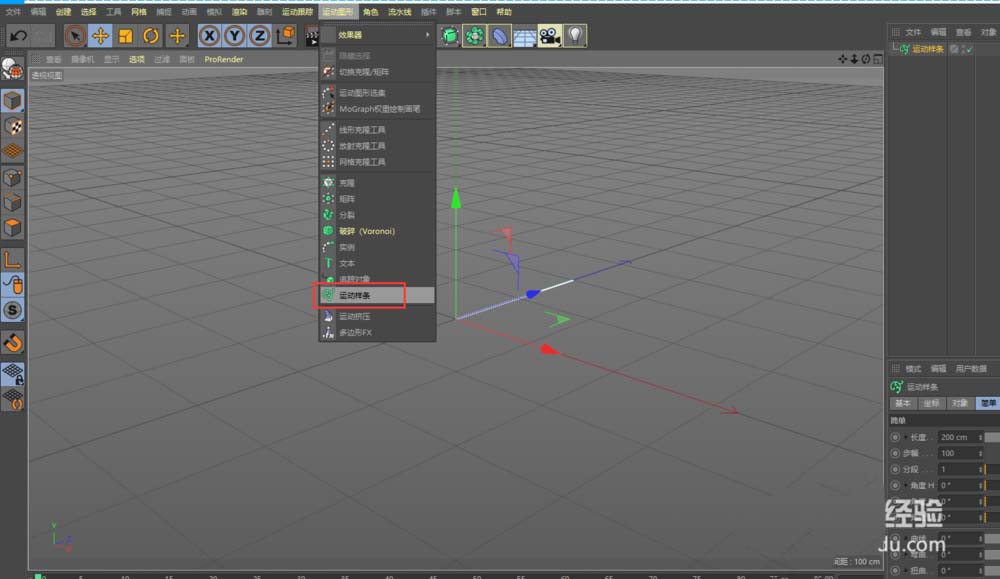The width and height of the screenshot is (1000, 579).
Task: Click the Undo arrow icon
Action: (17, 36)
